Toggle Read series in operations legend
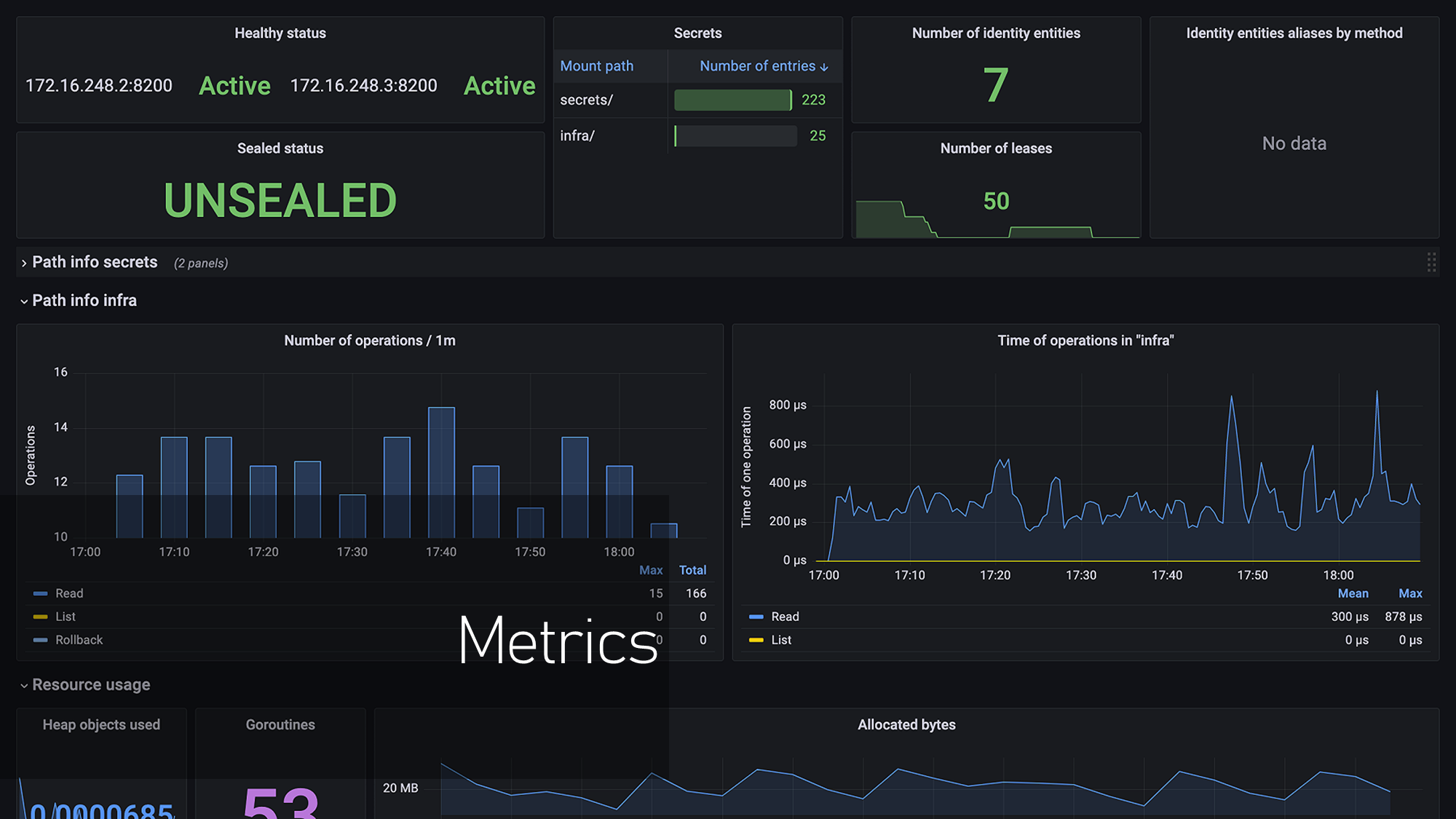Screen dimensions: 1456x819 [x=69, y=593]
